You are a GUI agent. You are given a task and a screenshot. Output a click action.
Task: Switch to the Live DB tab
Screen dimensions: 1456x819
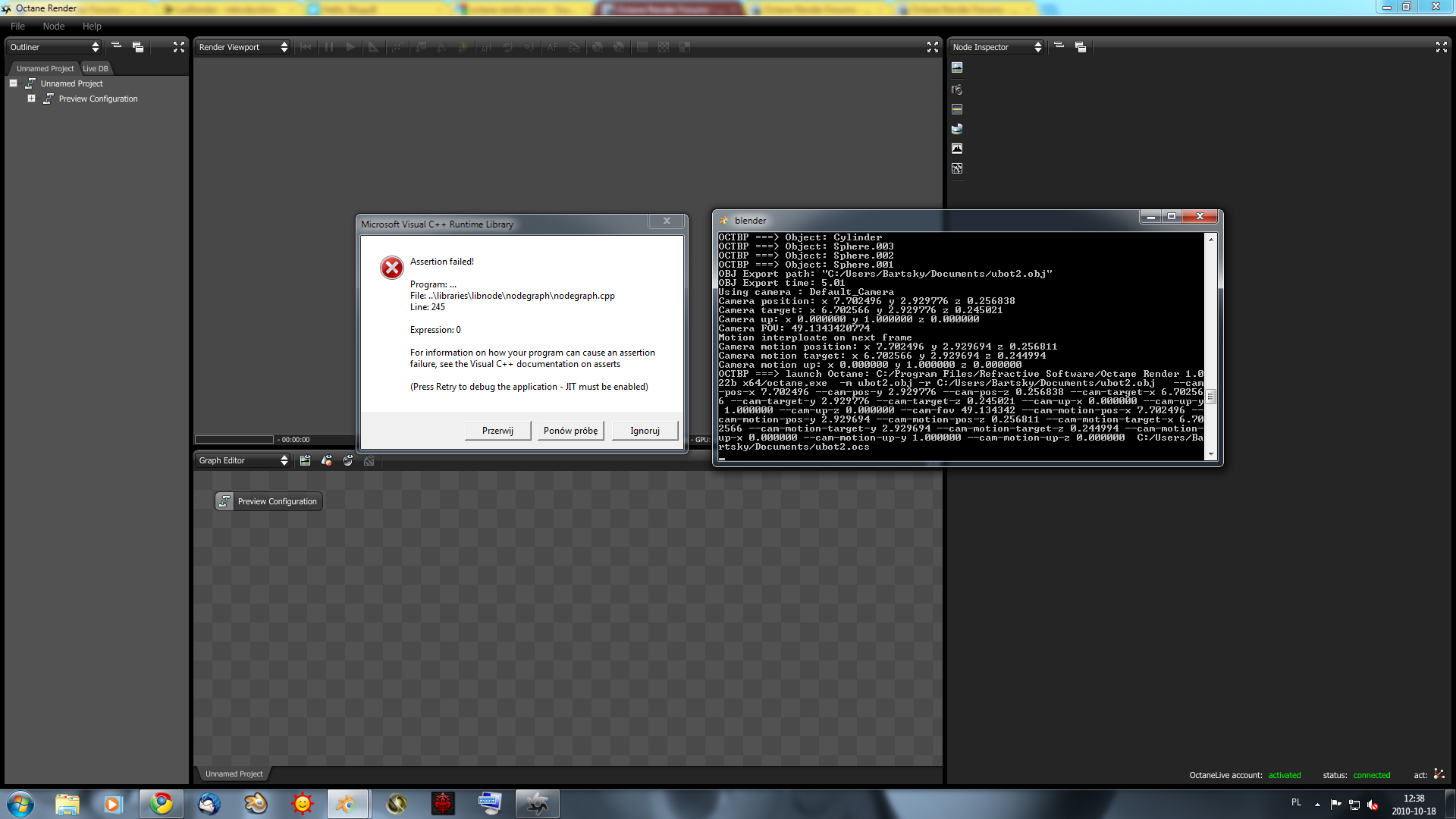point(96,68)
